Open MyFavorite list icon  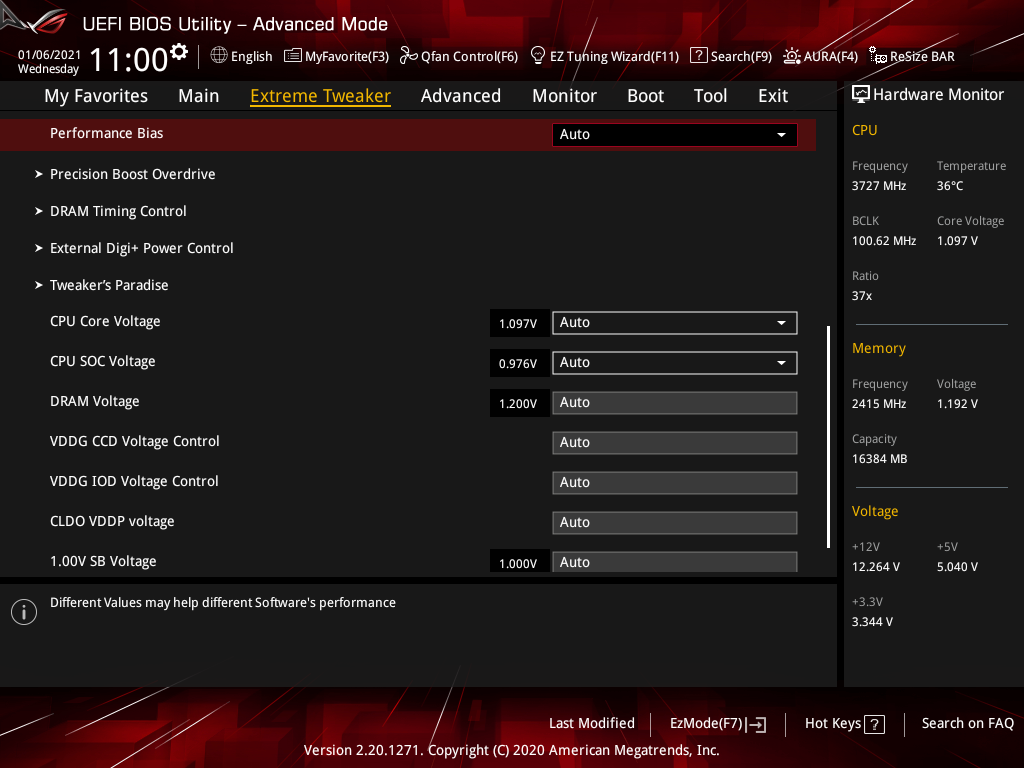(x=293, y=56)
